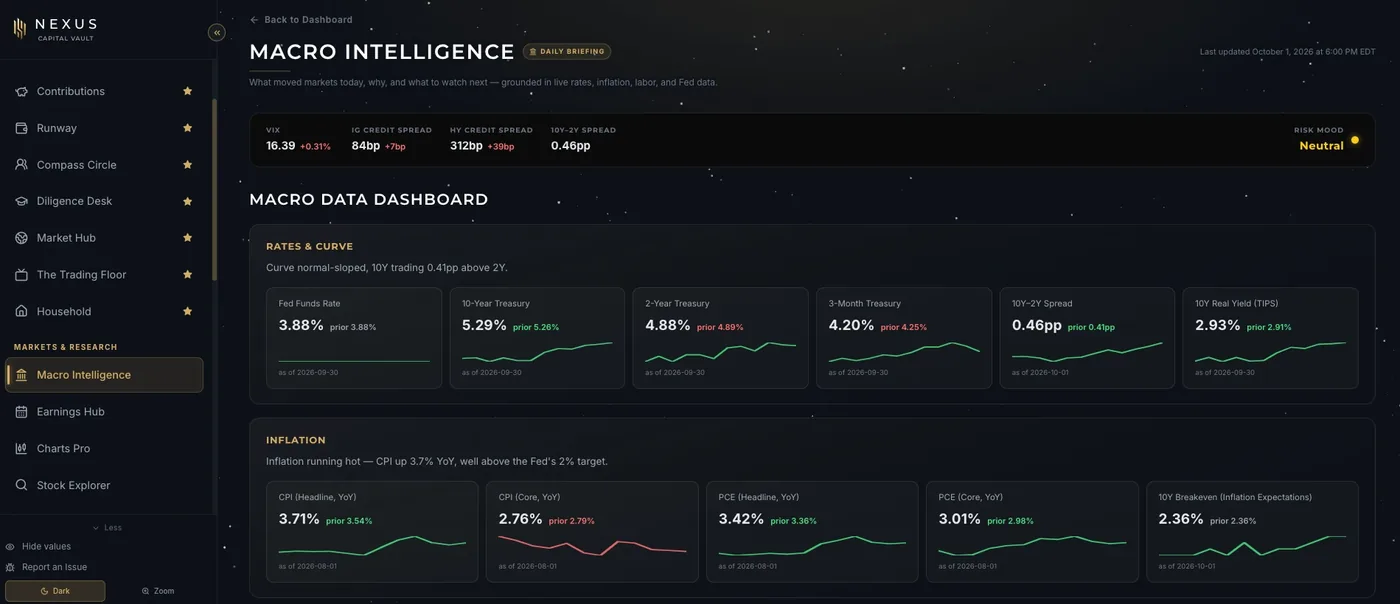Toggle the star next to Runway
1400x604 pixels.
point(187,128)
